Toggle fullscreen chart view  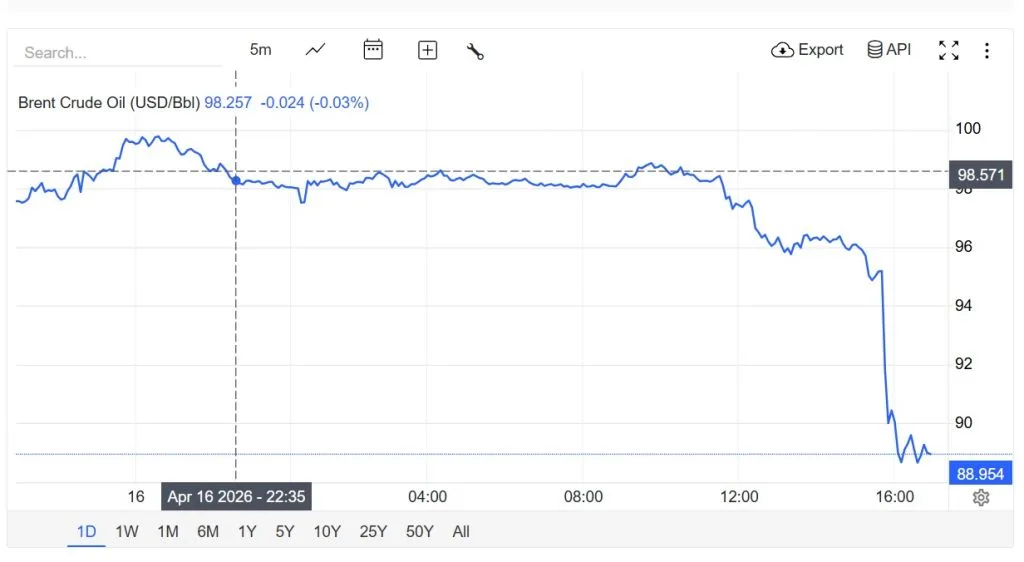949,50
